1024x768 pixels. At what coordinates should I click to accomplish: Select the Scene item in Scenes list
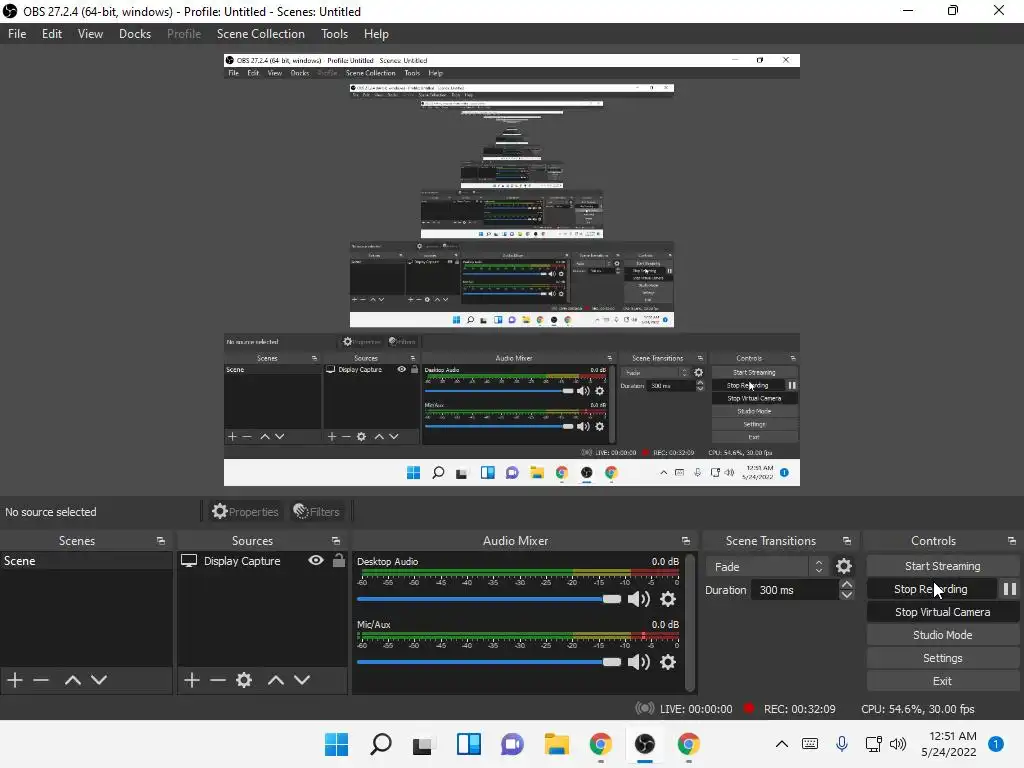click(86, 560)
